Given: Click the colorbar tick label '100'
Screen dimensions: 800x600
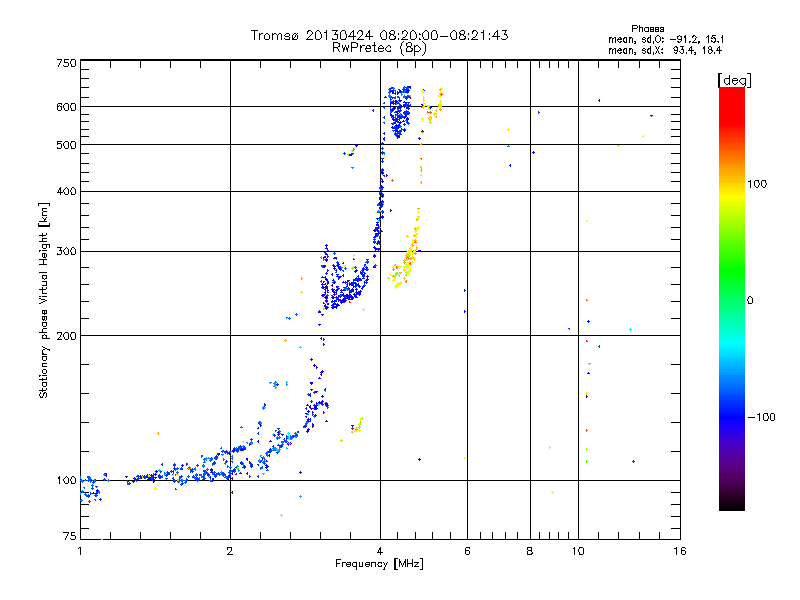Looking at the screenshot, I should point(757,184).
